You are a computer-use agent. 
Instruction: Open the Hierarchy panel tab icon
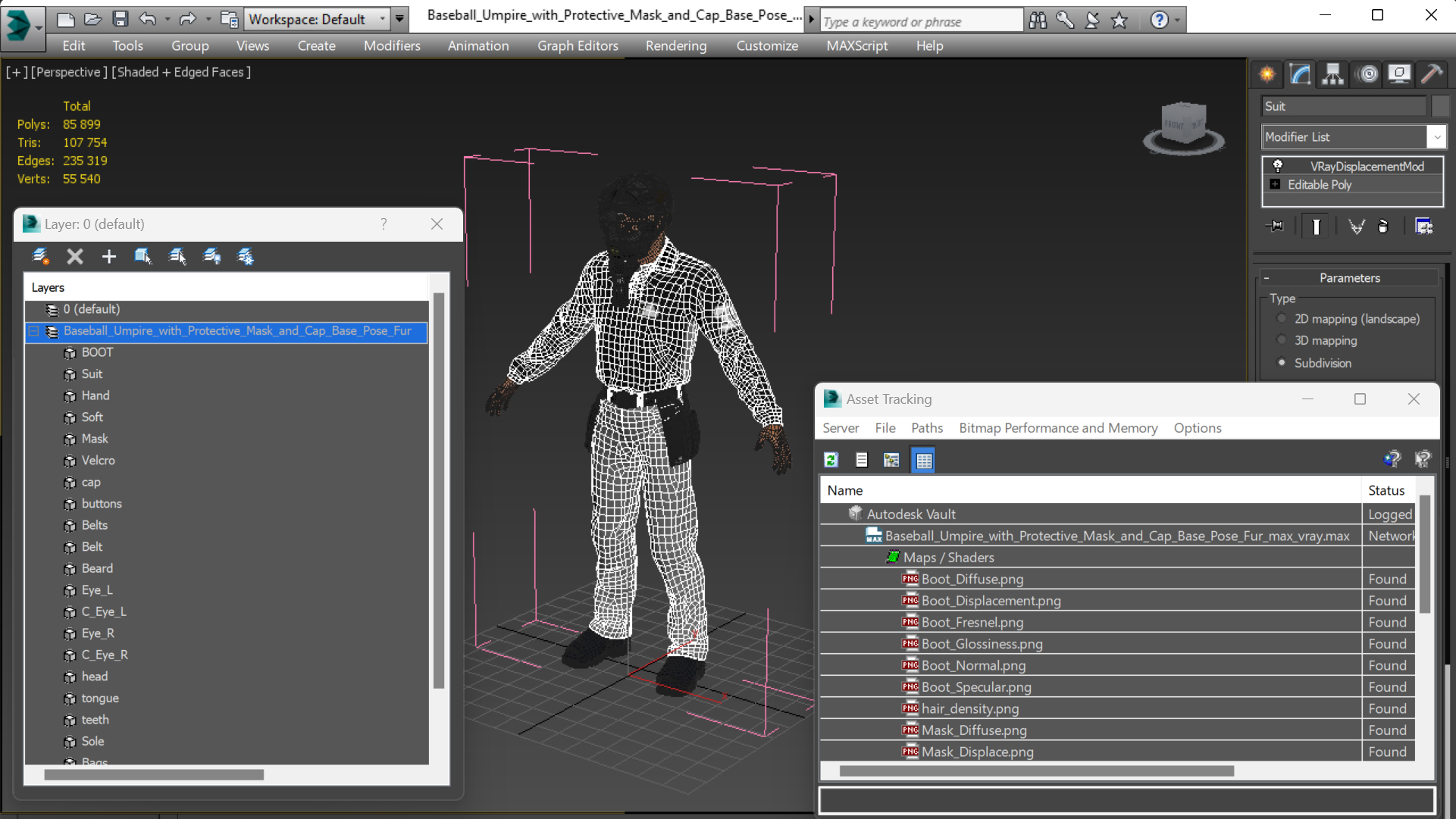pos(1332,74)
